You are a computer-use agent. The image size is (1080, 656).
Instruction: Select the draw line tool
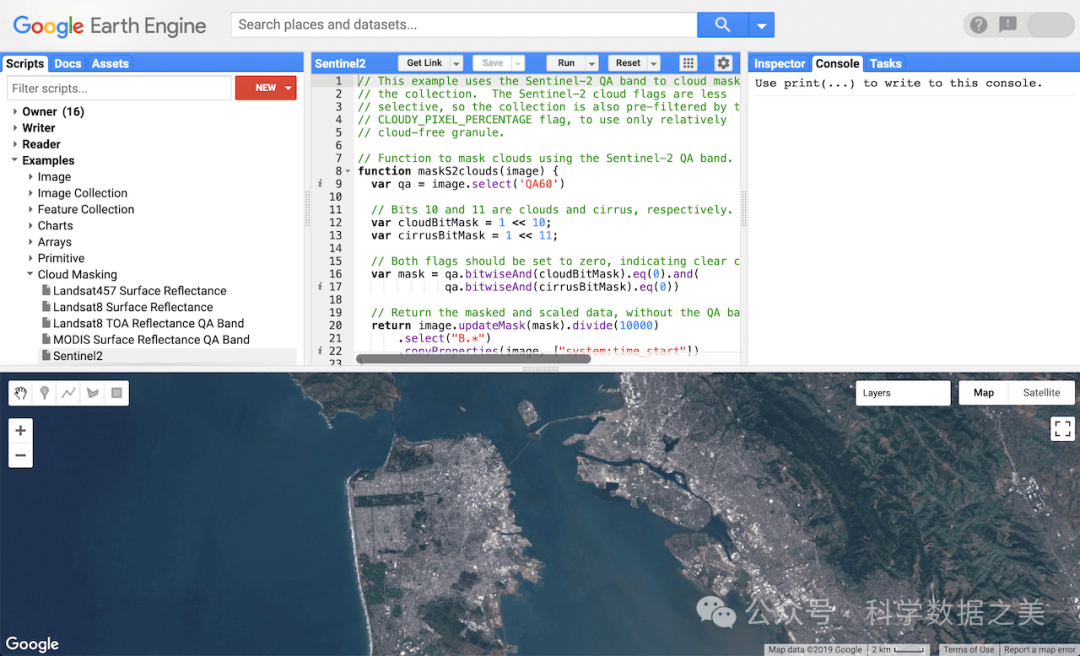[x=69, y=393]
